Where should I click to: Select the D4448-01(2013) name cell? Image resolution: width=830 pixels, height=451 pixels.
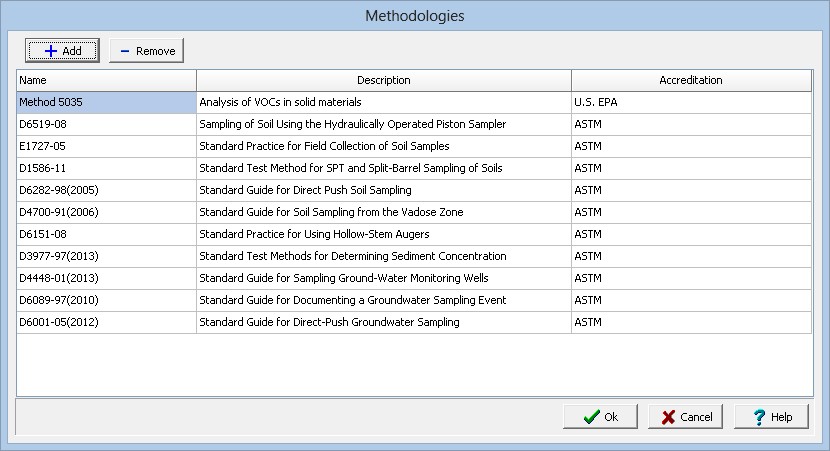click(106, 278)
